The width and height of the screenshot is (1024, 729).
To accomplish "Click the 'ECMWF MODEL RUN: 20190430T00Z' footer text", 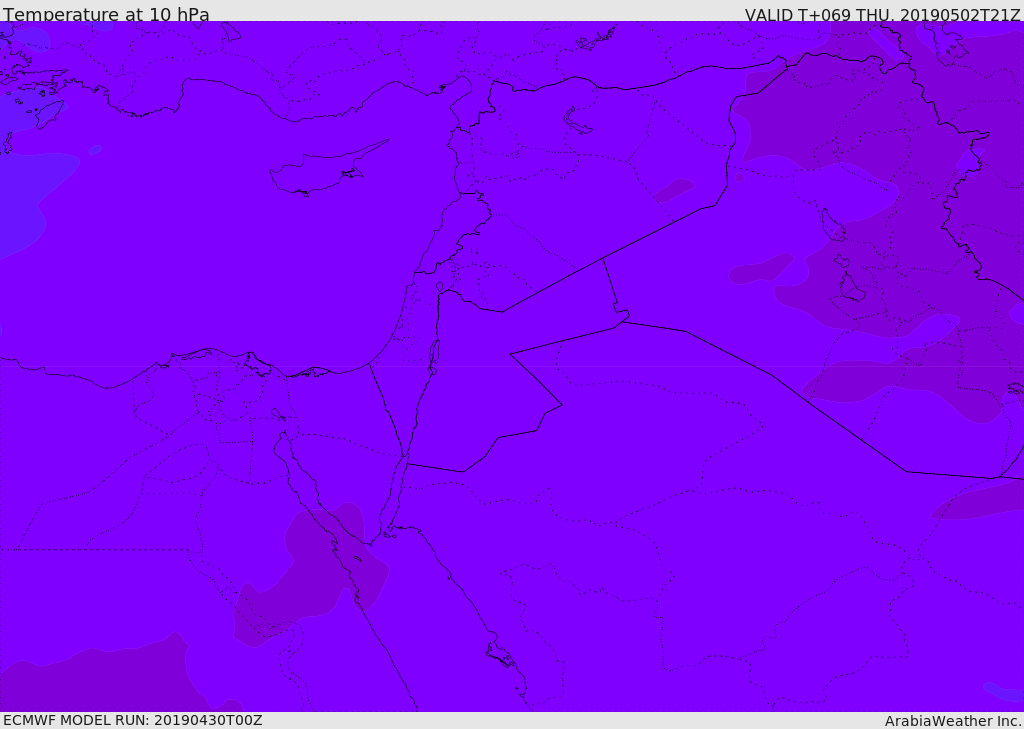I will click(133, 720).
